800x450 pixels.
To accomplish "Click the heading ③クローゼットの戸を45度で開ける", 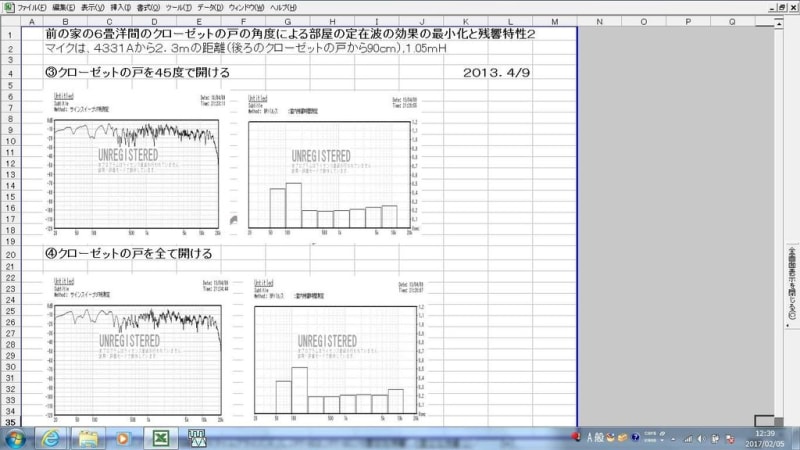I will tap(137, 72).
